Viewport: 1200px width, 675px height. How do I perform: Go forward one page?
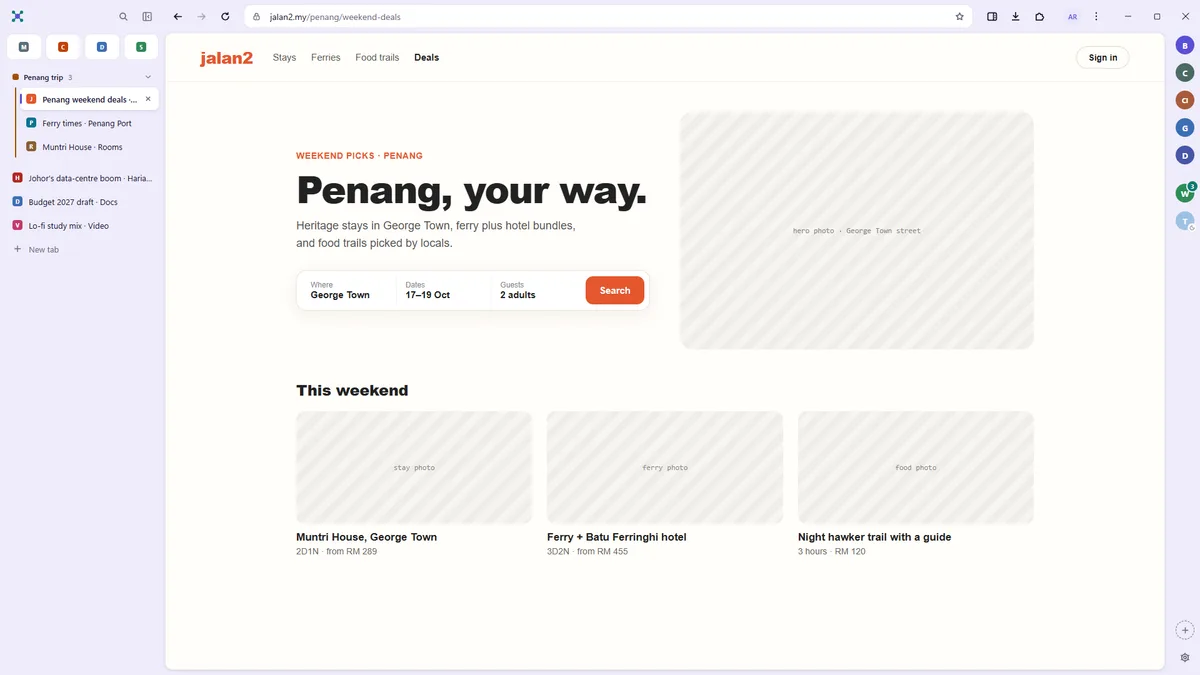pyautogui.click(x=201, y=17)
